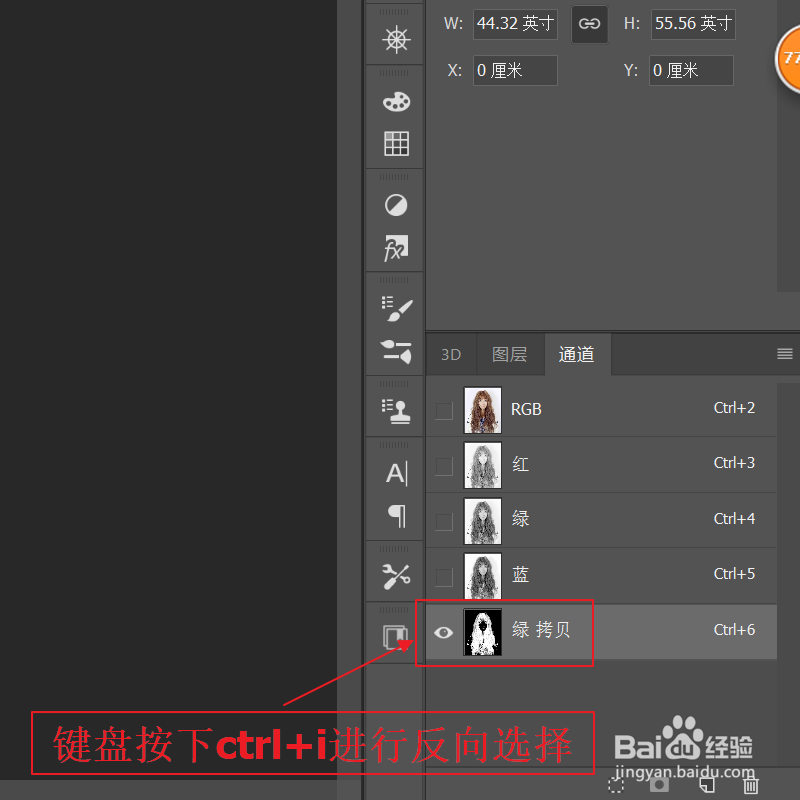Screen dimensions: 800x800
Task: Click the 红 channel thumbnail
Action: click(x=482, y=465)
